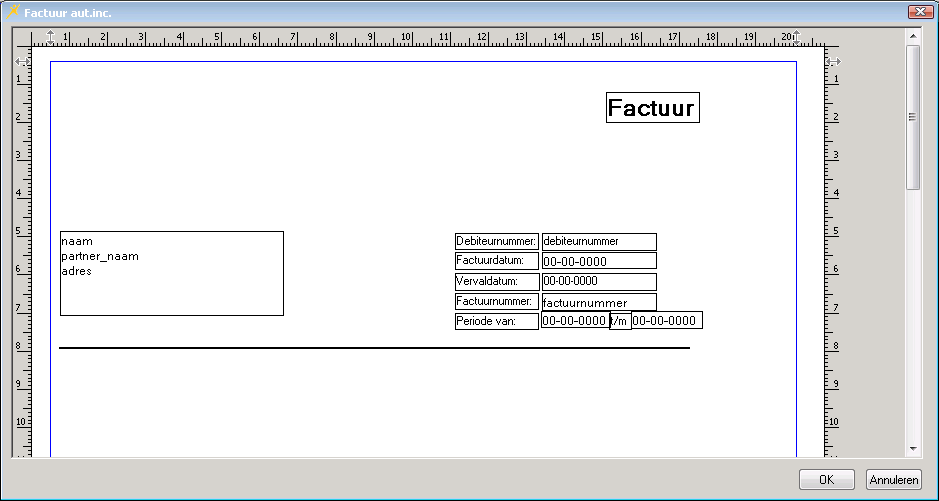Click the vertical scrollbar thumb
Image resolution: width=939 pixels, height=501 pixels.
click(x=912, y=116)
